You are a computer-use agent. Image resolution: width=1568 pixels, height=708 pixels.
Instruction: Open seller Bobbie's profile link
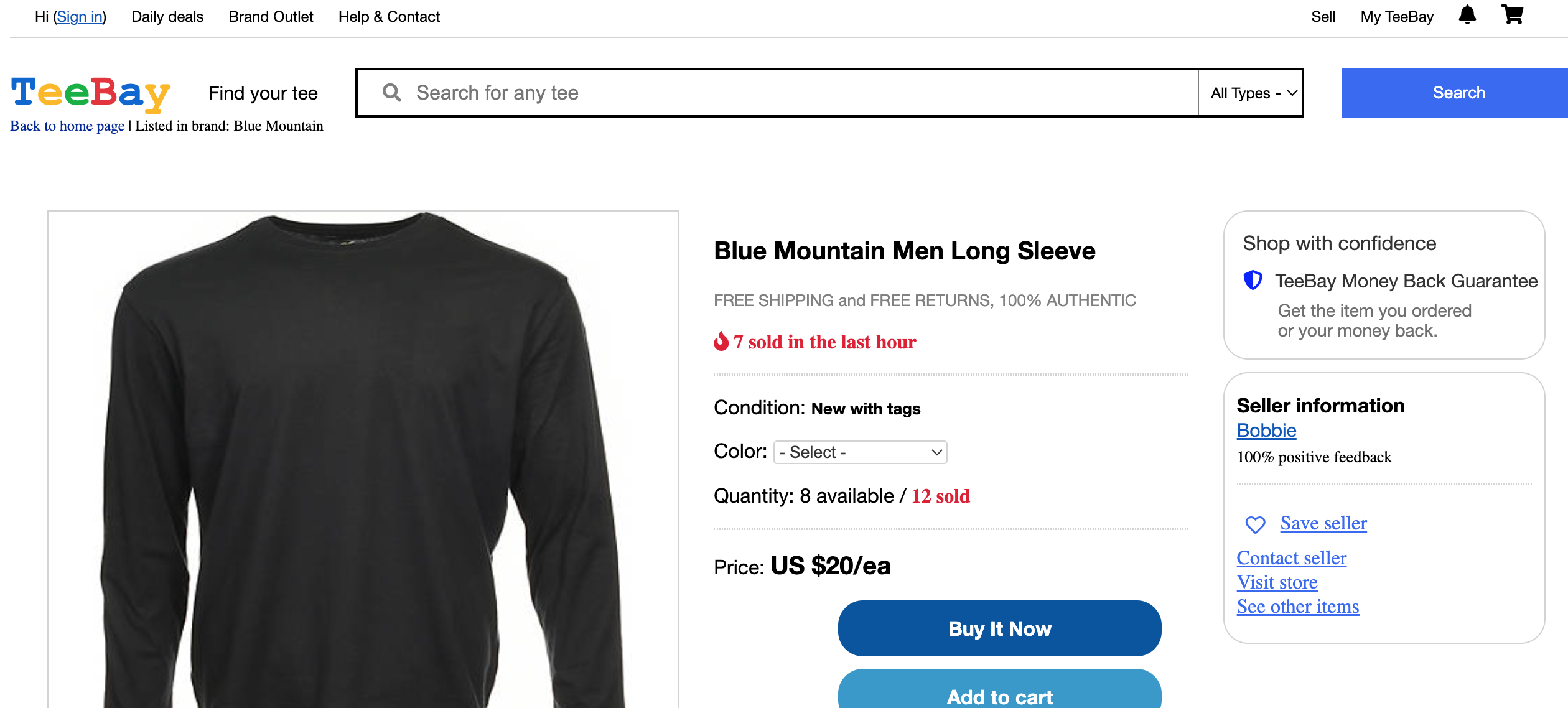(x=1266, y=431)
